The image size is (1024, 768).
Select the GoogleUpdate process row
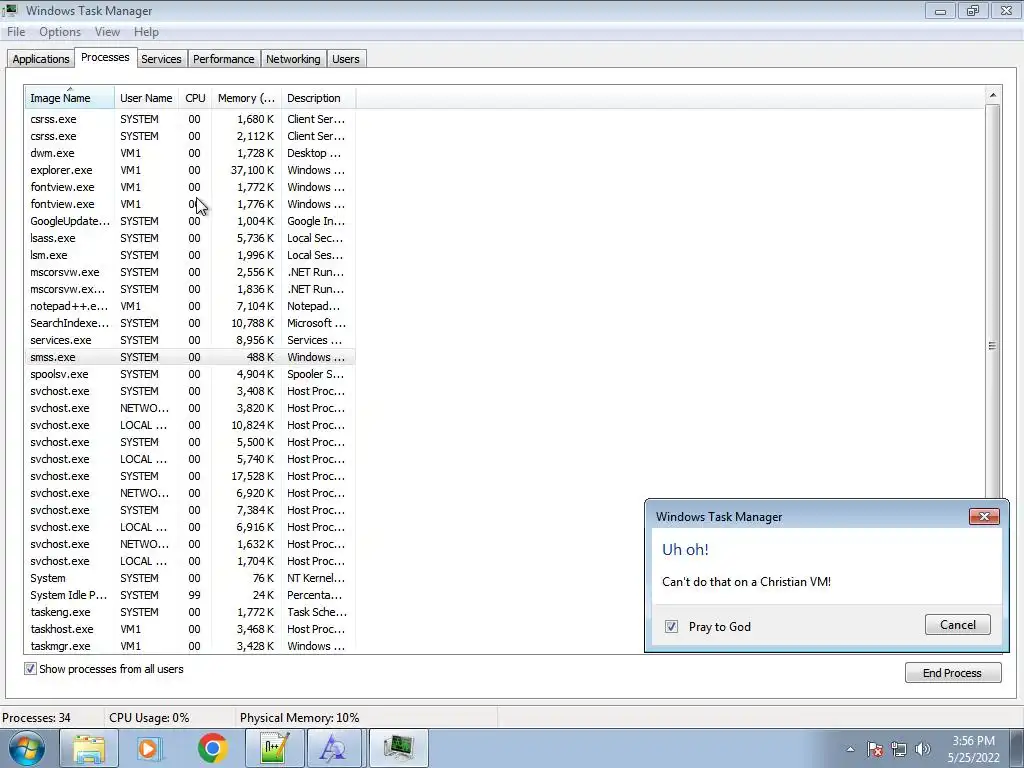click(189, 221)
